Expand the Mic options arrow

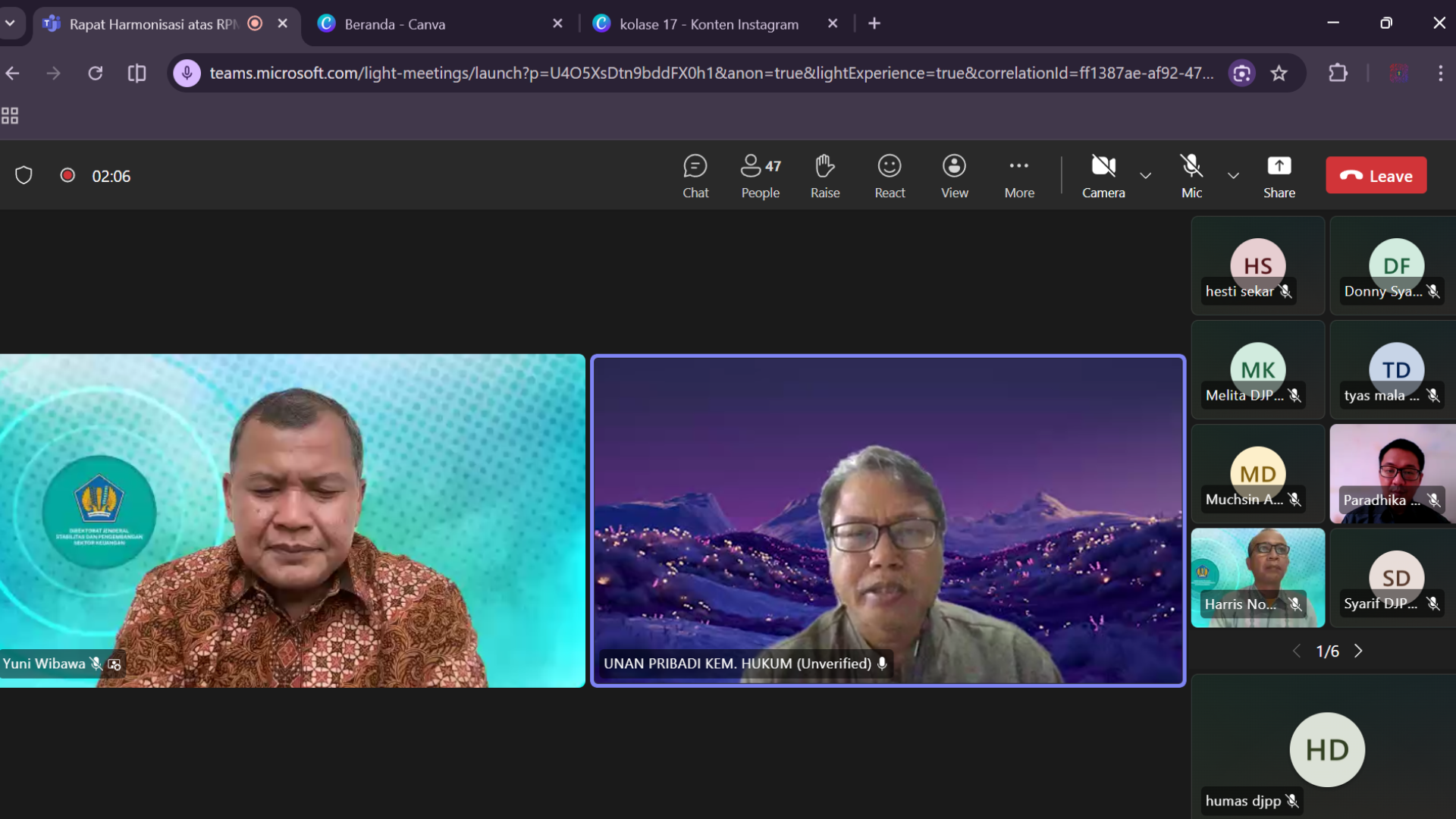pos(1233,176)
